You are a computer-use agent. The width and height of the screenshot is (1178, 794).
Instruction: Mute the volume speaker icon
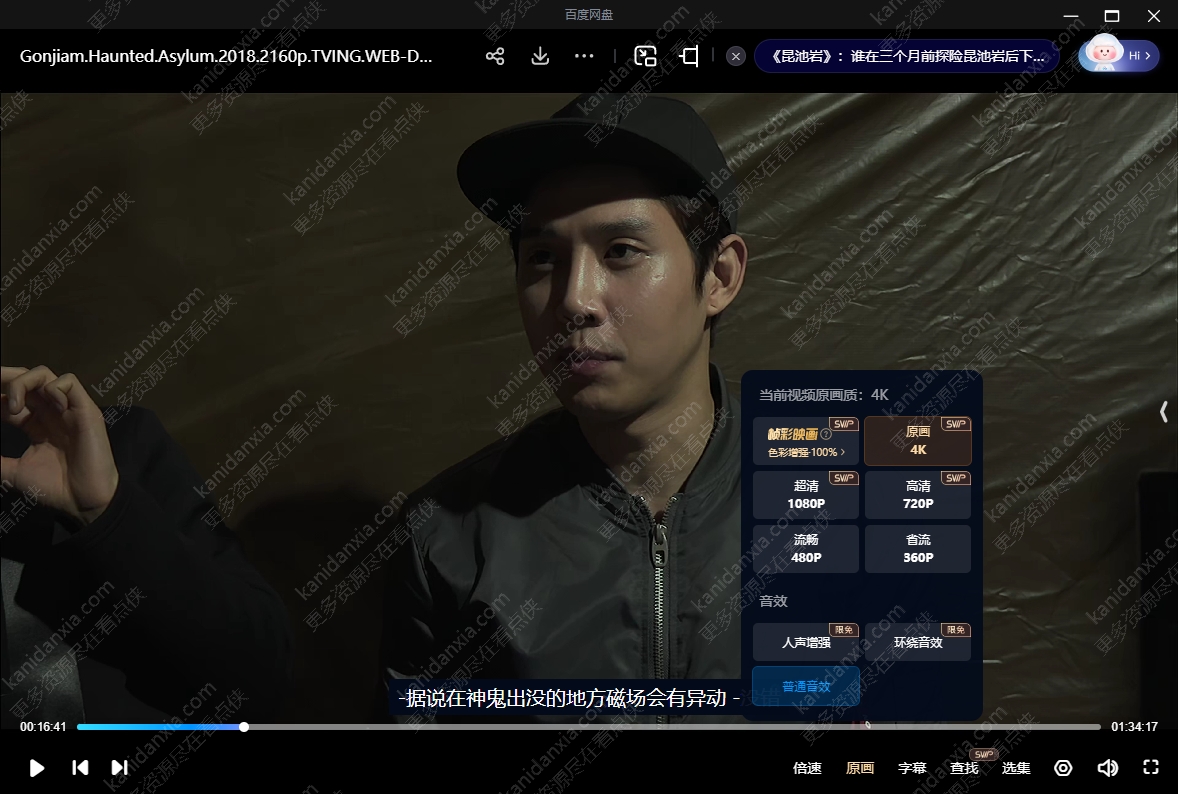1107,768
